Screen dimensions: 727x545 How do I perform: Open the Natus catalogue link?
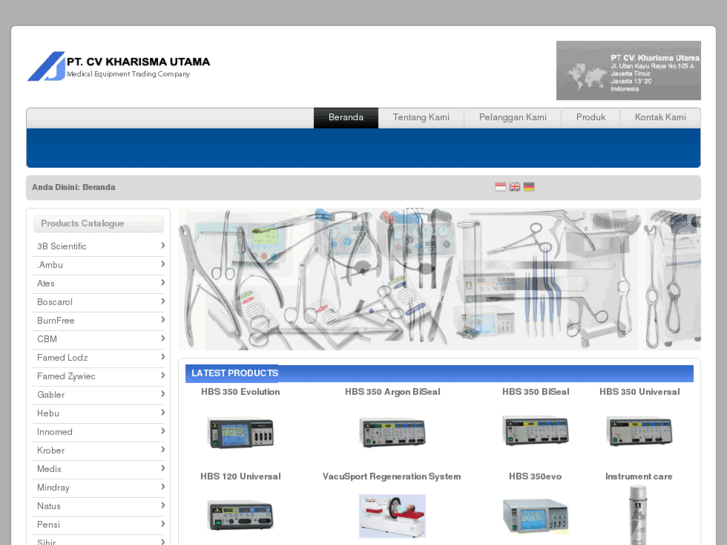98,506
